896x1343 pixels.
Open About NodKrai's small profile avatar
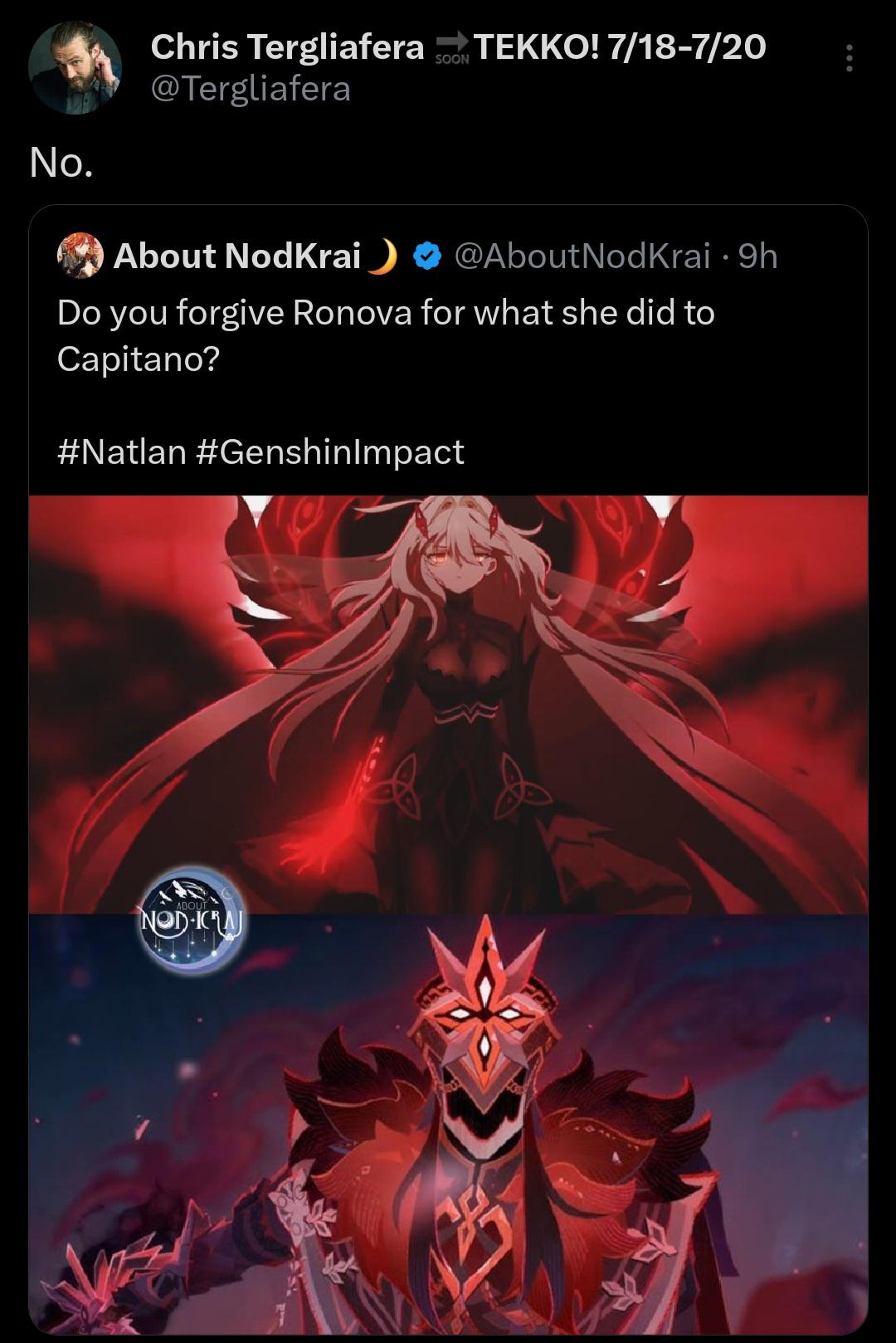(x=80, y=256)
